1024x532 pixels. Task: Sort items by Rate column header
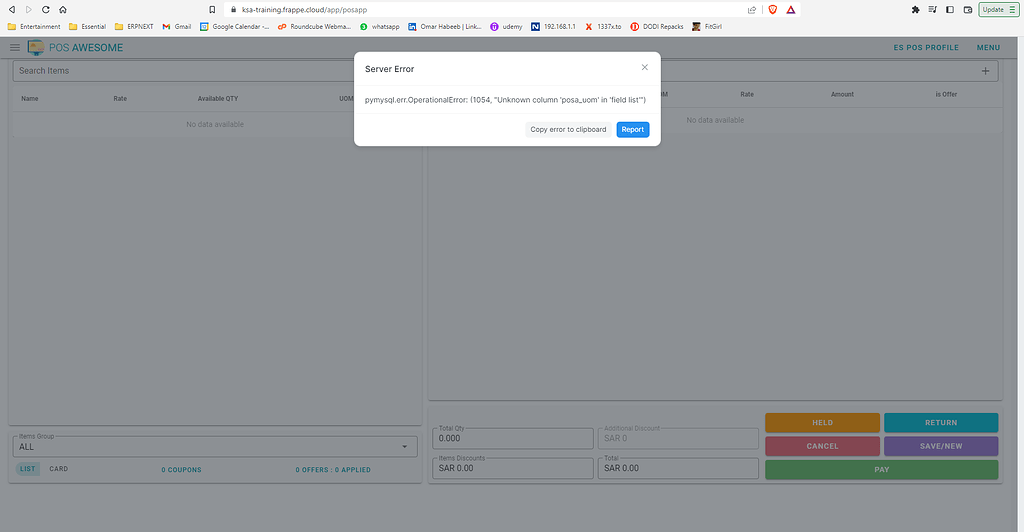click(x=120, y=99)
